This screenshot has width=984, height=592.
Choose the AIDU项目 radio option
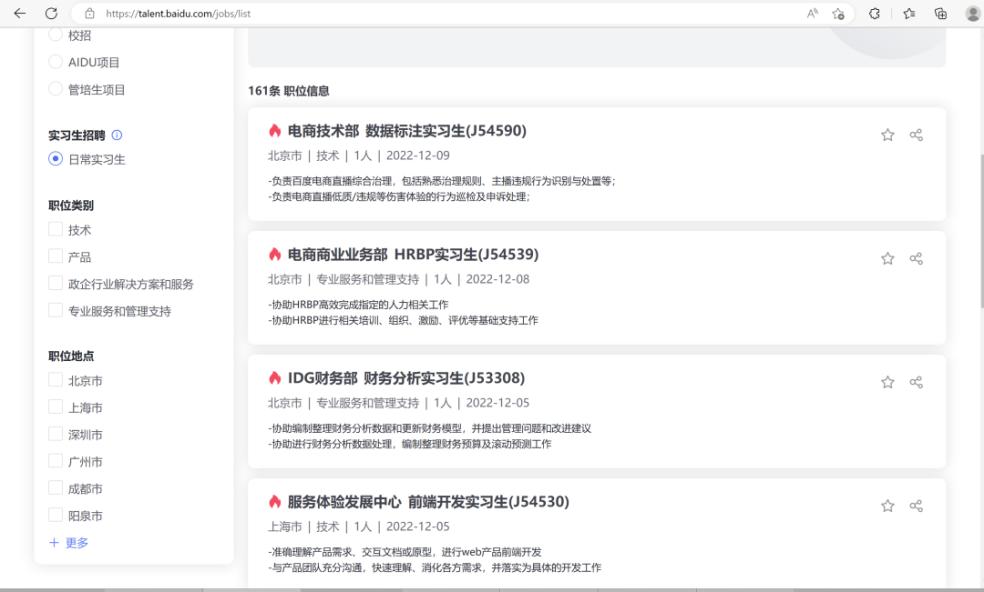click(56, 62)
